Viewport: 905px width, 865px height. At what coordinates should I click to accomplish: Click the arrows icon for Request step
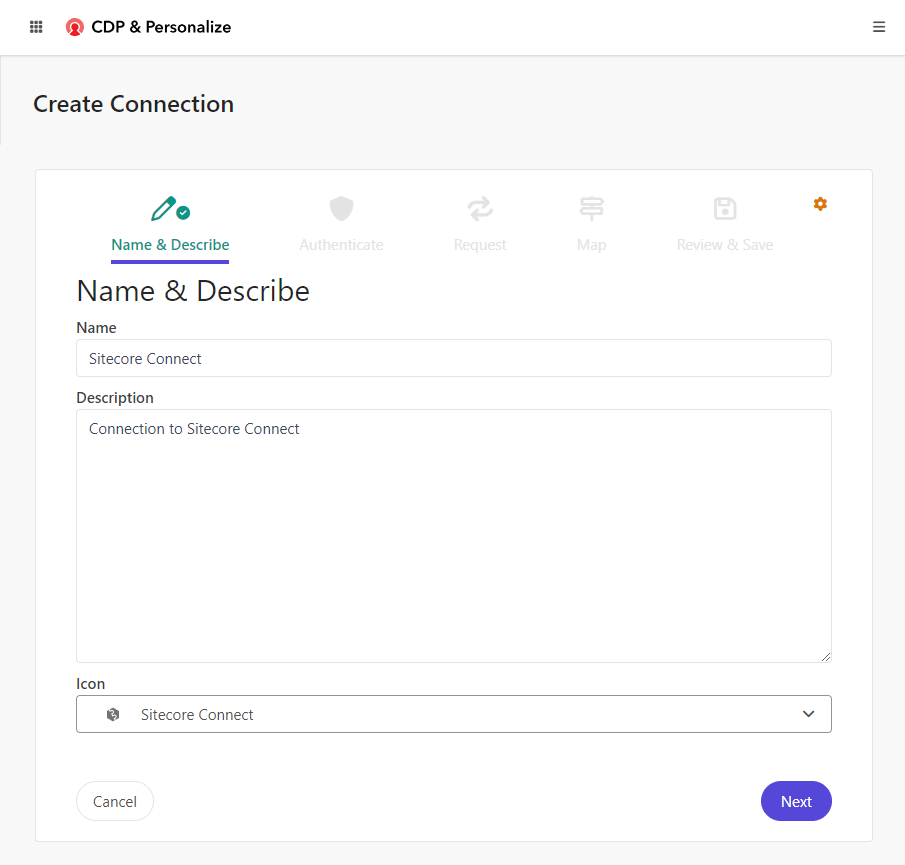click(x=480, y=209)
